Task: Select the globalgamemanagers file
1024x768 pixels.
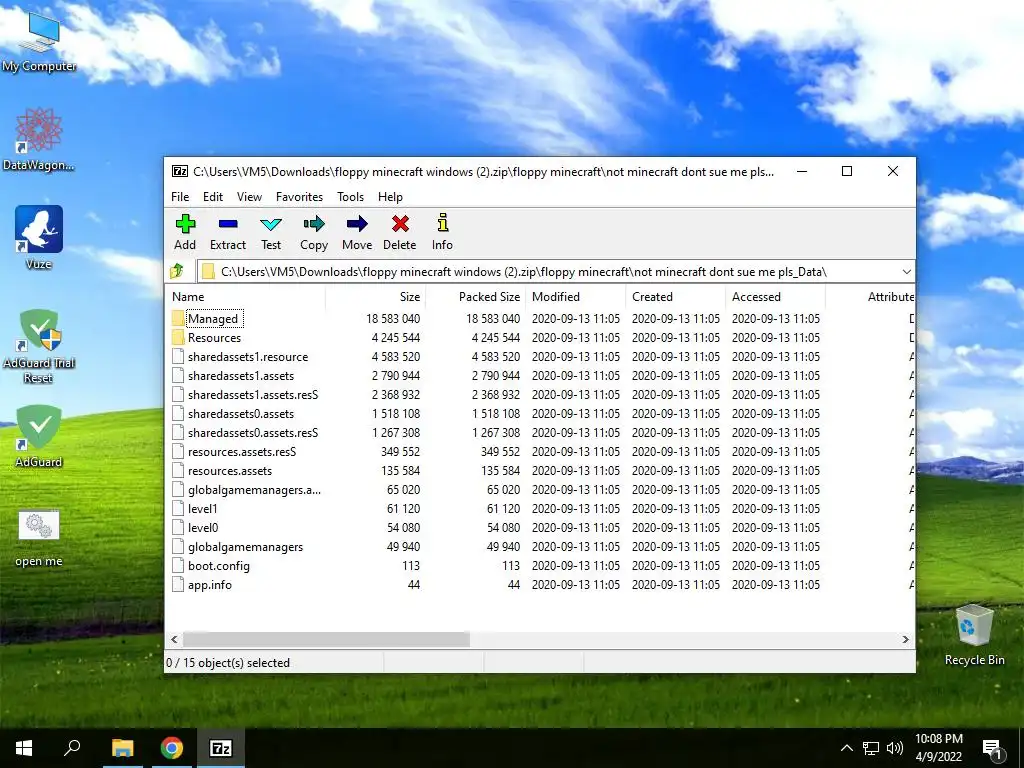Action: (245, 547)
